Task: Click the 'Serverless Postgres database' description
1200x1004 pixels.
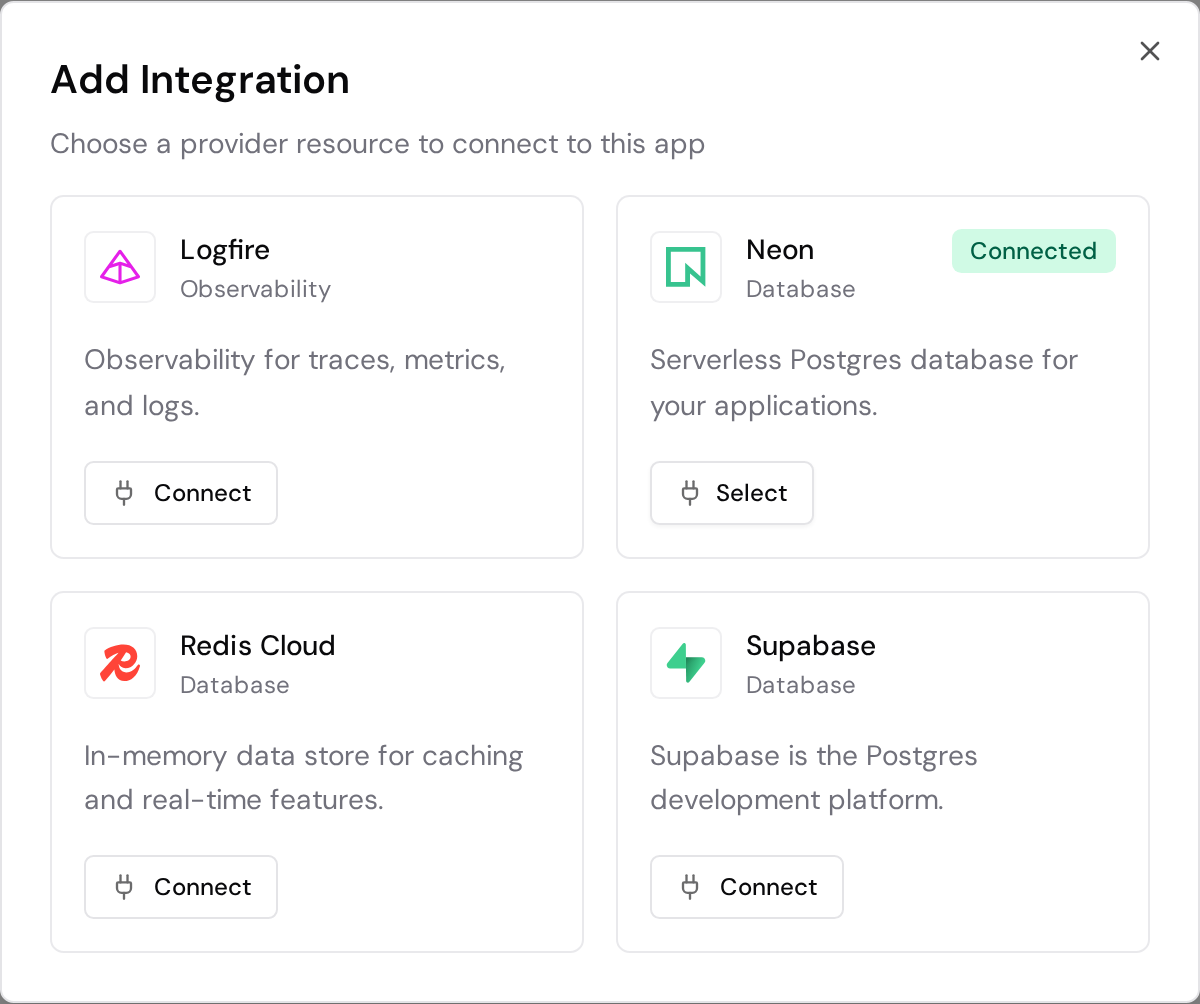Action: [x=864, y=383]
